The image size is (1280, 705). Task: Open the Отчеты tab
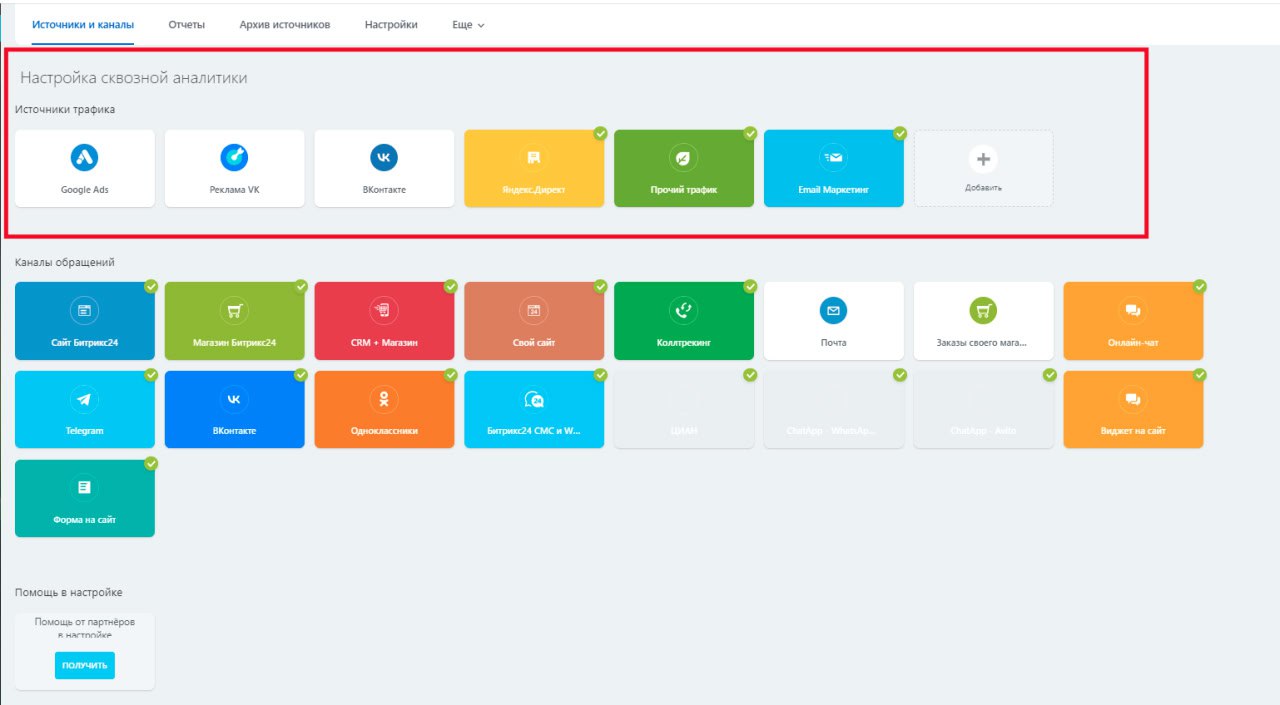point(187,24)
